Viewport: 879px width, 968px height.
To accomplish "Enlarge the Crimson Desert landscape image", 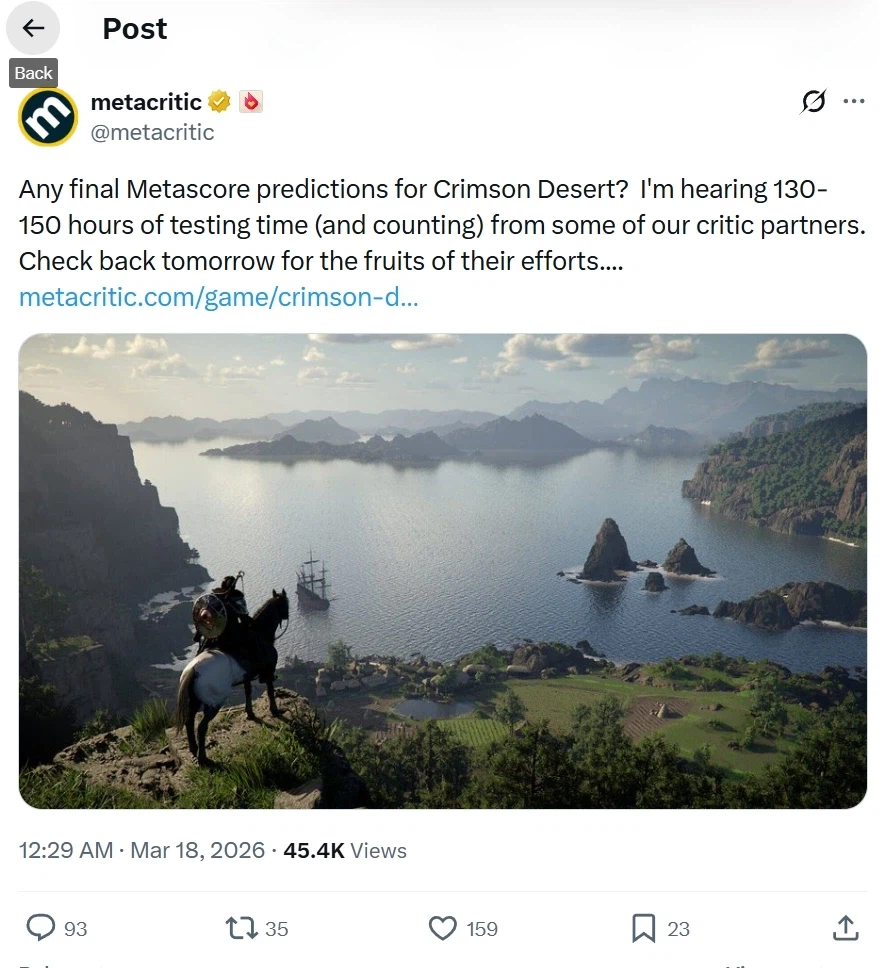I will pos(442,571).
